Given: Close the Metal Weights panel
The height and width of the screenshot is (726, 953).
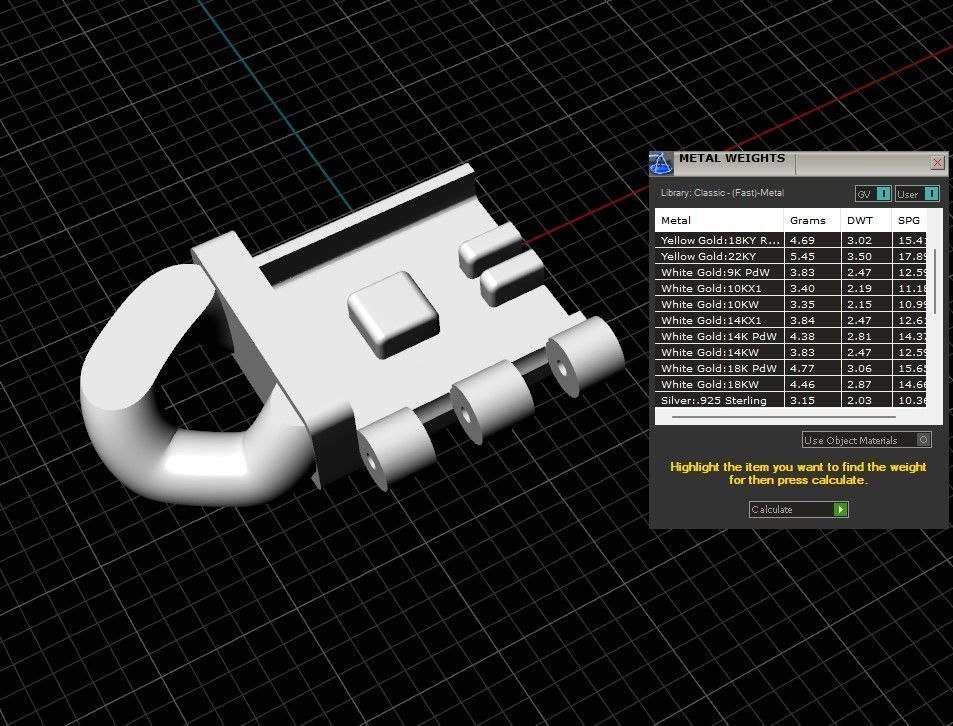Looking at the screenshot, I should click(x=937, y=163).
